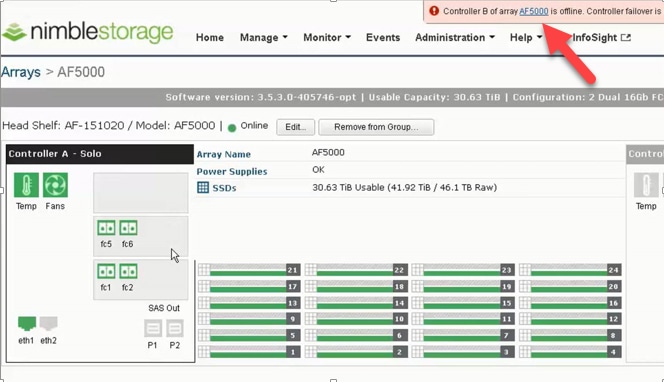Select fc2 fibre channel port icon
This screenshot has width=664, height=382.
click(x=128, y=271)
